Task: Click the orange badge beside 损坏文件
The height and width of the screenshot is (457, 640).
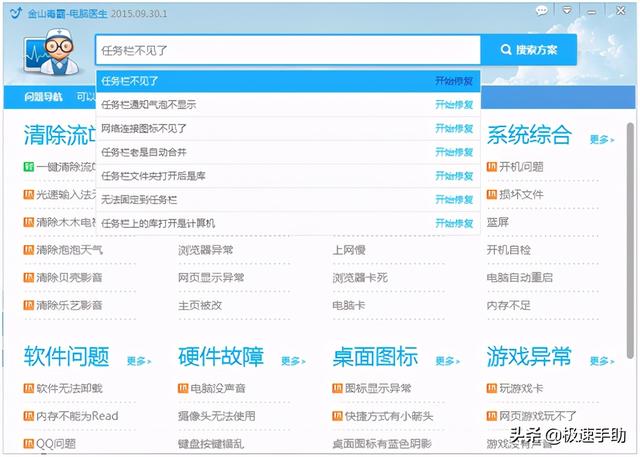Action: point(492,194)
